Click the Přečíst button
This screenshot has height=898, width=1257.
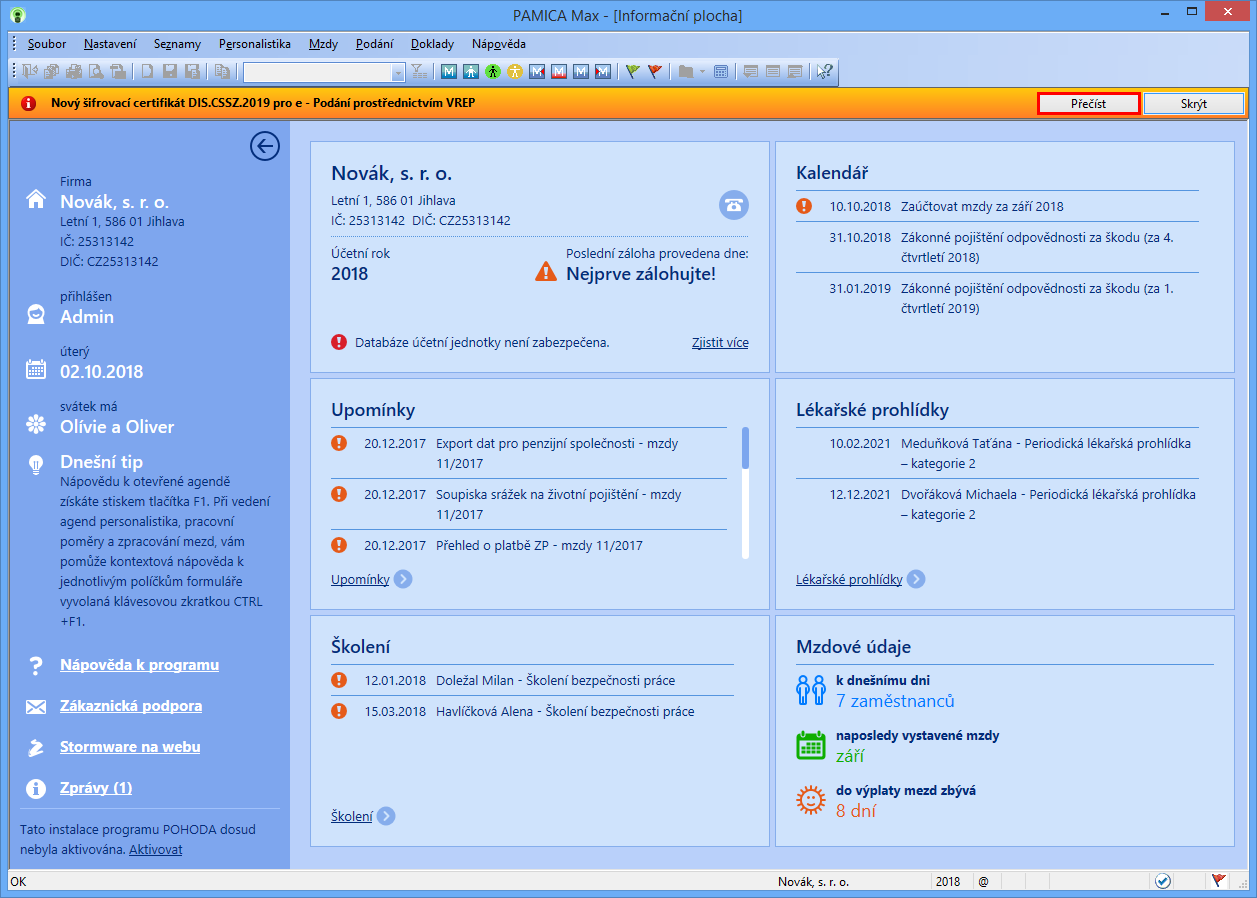(x=1089, y=103)
